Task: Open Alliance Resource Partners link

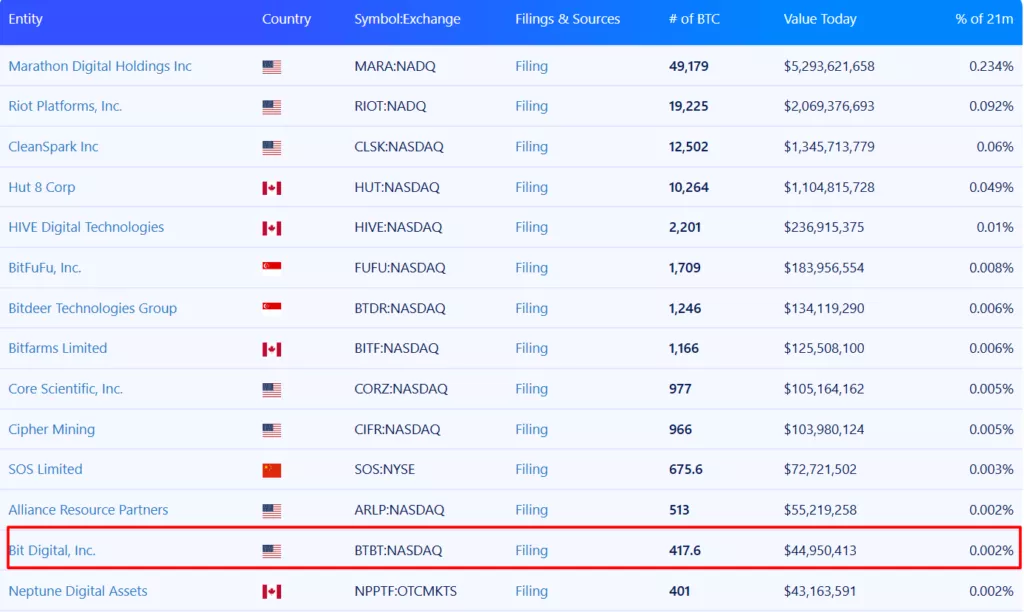Action: pos(88,510)
